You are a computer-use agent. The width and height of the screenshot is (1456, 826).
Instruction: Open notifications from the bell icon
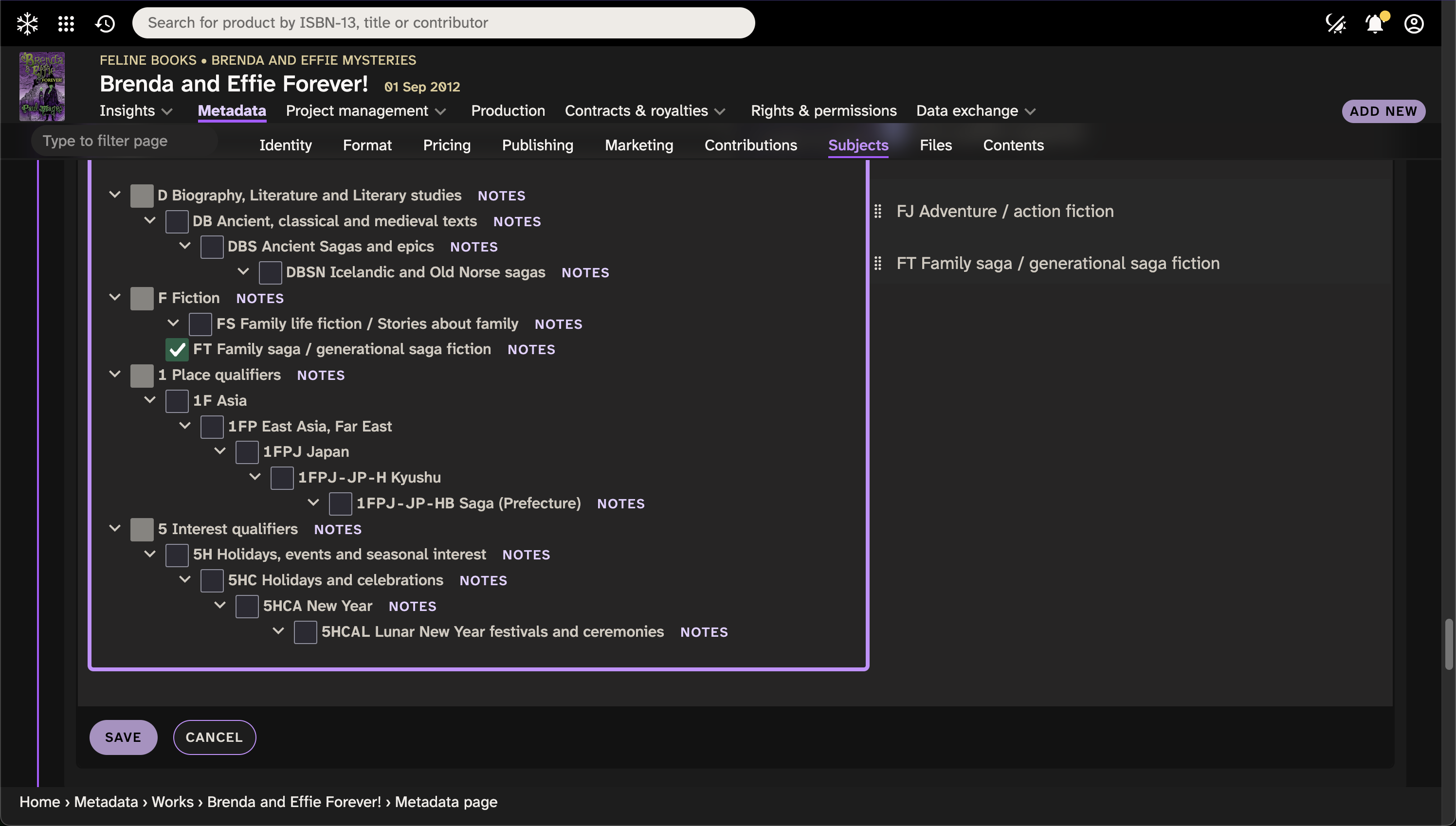1374,23
